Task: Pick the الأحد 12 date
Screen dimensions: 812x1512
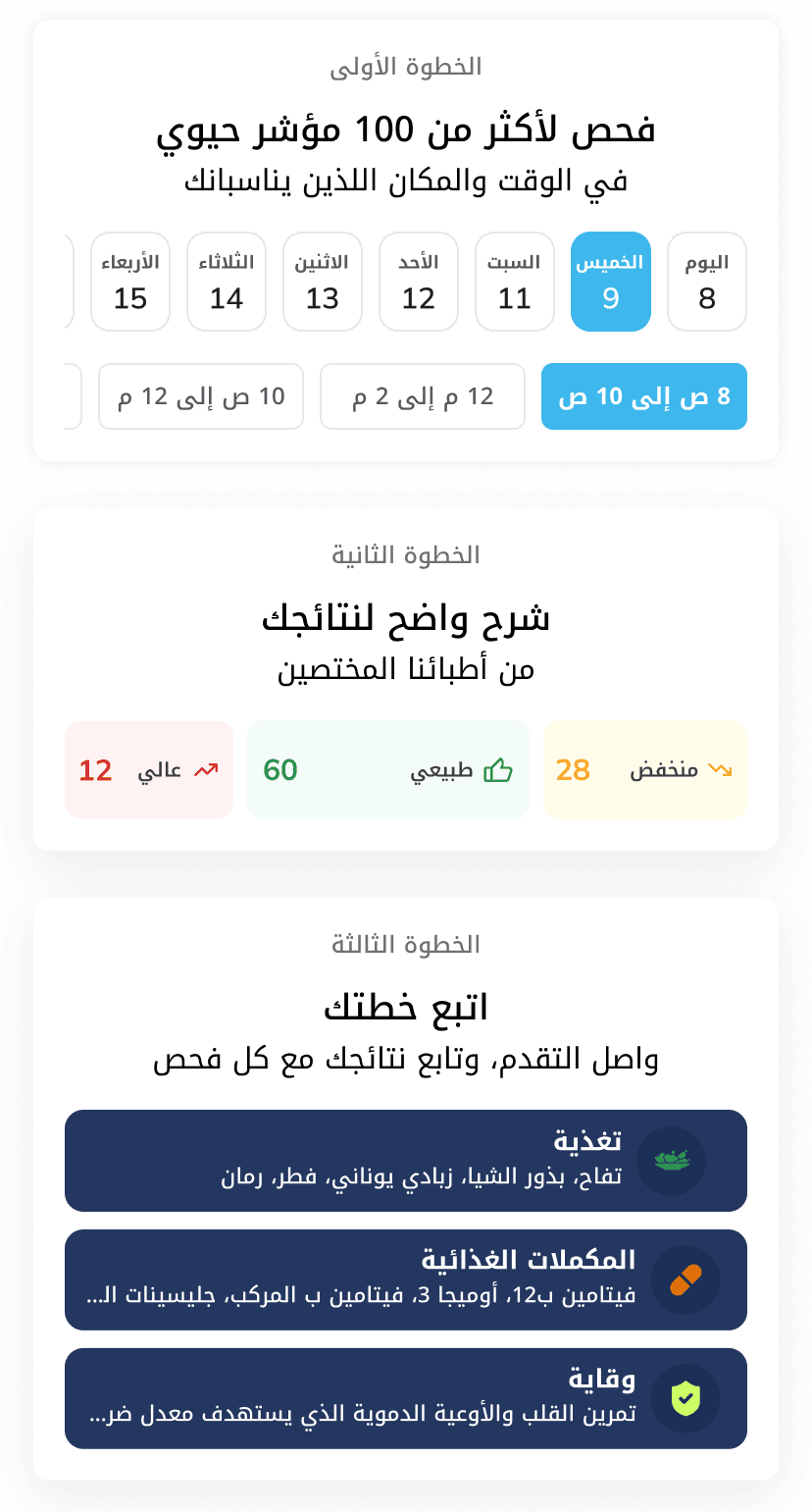Action: point(419,282)
